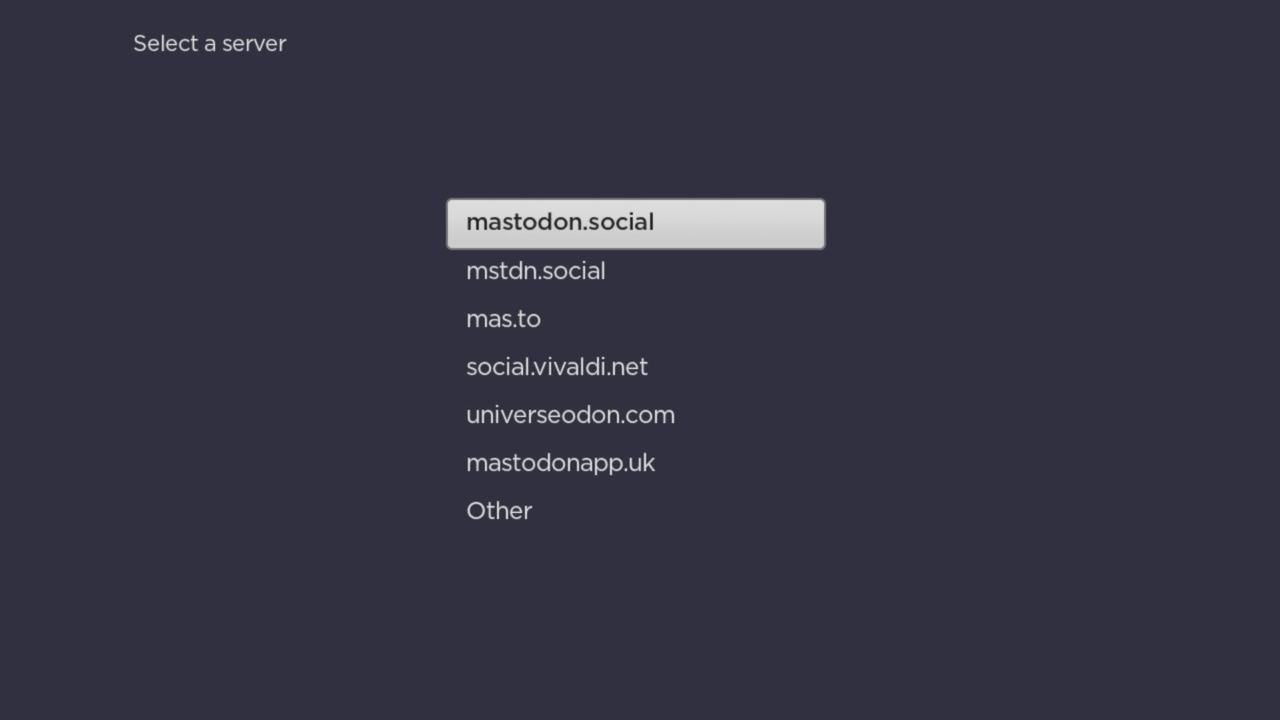Confirm the default mastodon.social selection
The image size is (1280, 720).
click(x=560, y=222)
